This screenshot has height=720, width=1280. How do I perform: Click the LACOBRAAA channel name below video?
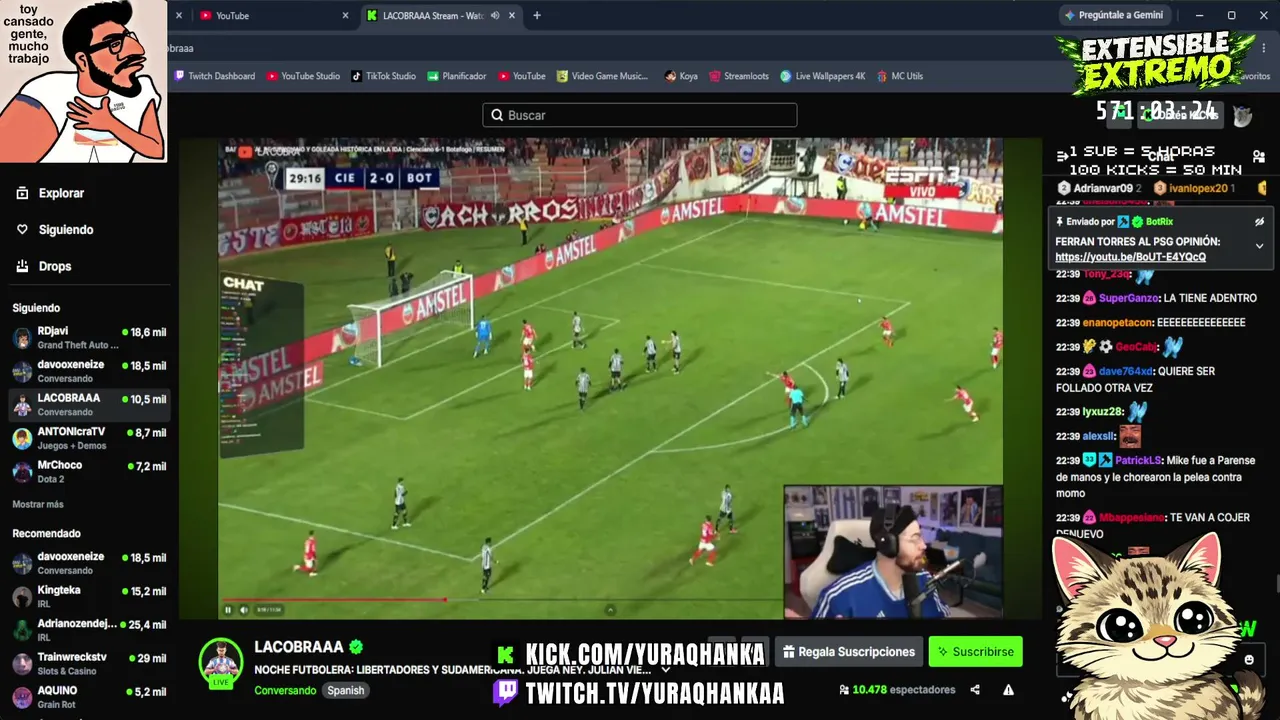[x=299, y=647]
